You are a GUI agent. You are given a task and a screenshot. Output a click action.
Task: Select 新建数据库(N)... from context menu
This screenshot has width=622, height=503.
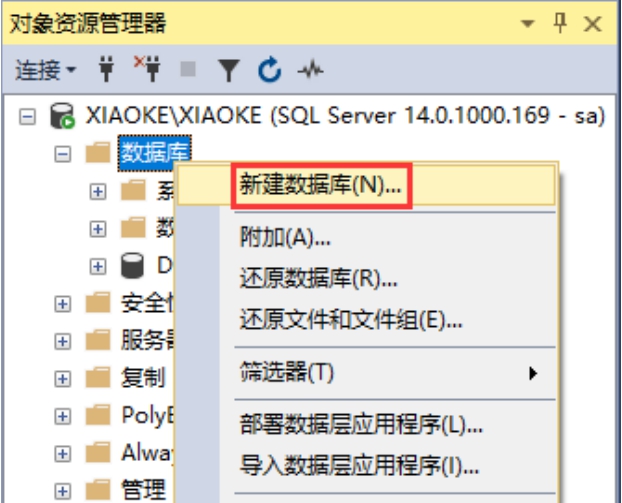click(320, 185)
